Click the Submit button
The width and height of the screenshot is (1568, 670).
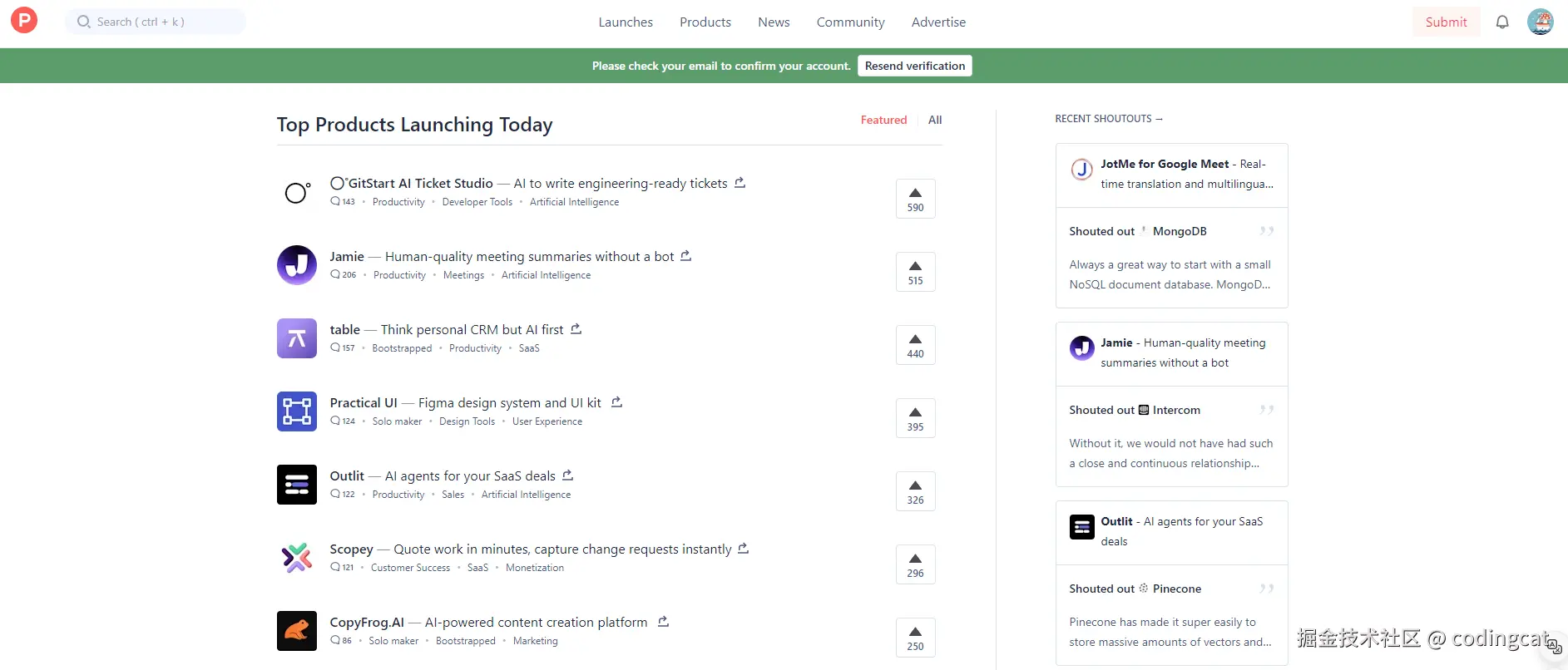(1446, 22)
